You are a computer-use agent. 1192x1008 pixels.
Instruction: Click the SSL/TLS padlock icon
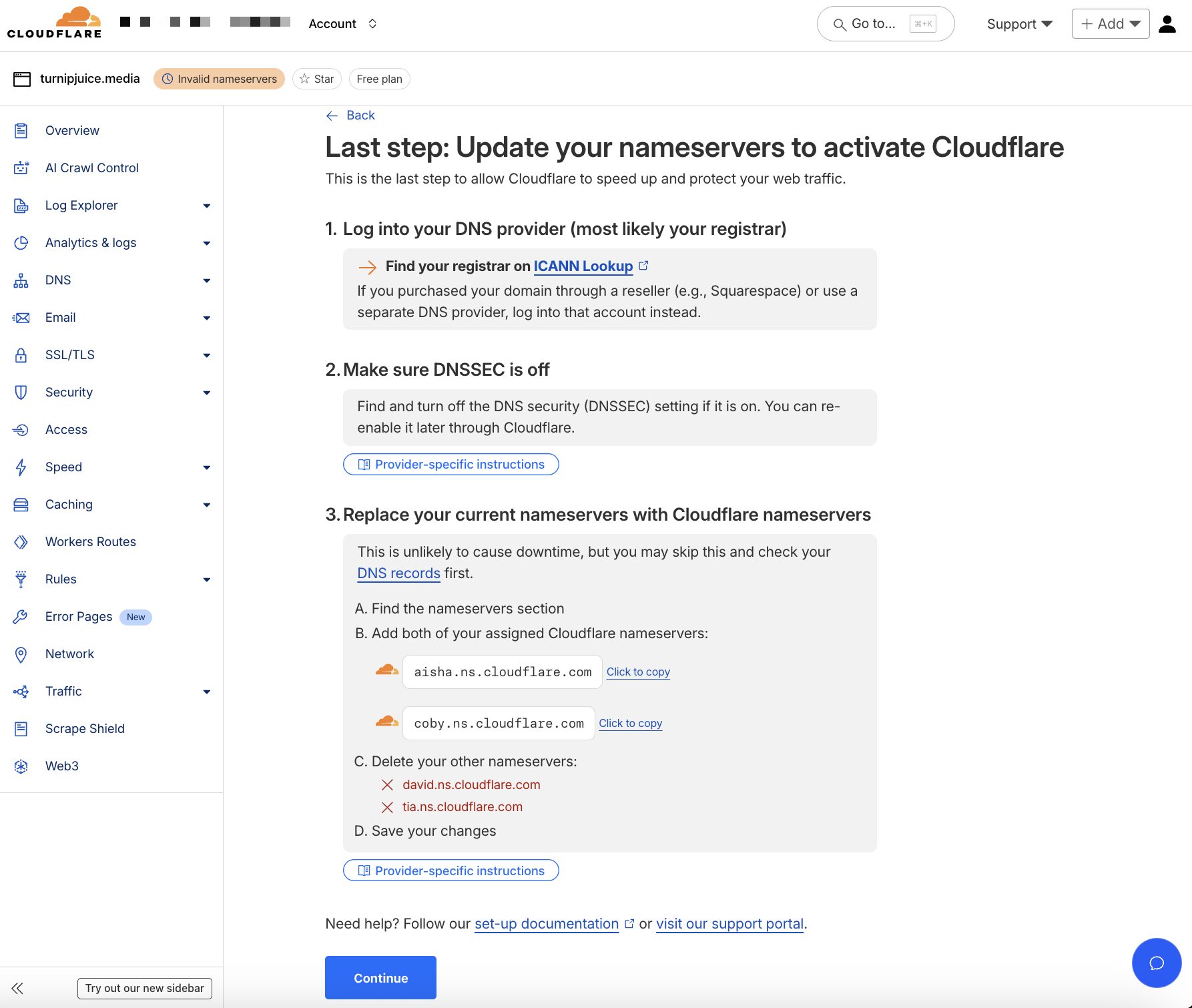coord(21,354)
